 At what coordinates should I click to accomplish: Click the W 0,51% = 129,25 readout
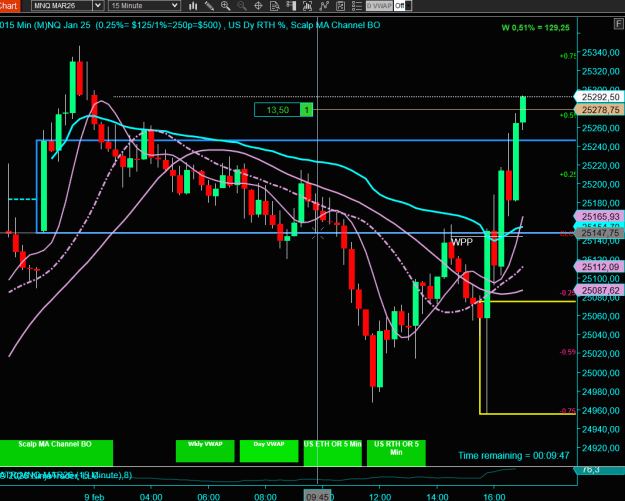535,28
